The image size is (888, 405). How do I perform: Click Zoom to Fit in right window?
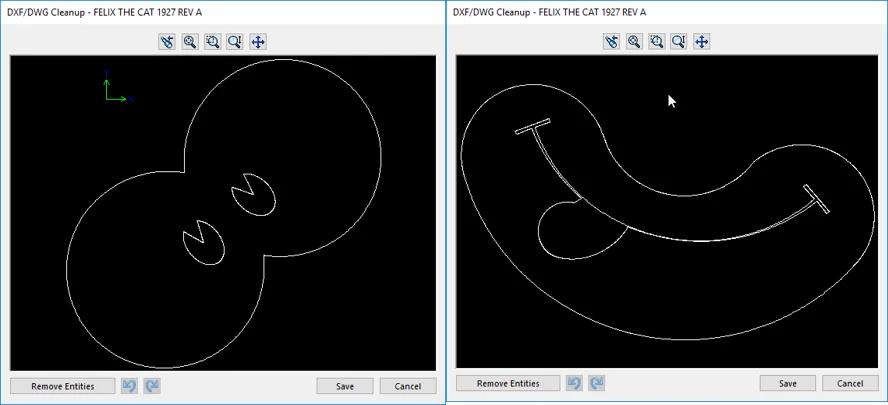click(634, 42)
